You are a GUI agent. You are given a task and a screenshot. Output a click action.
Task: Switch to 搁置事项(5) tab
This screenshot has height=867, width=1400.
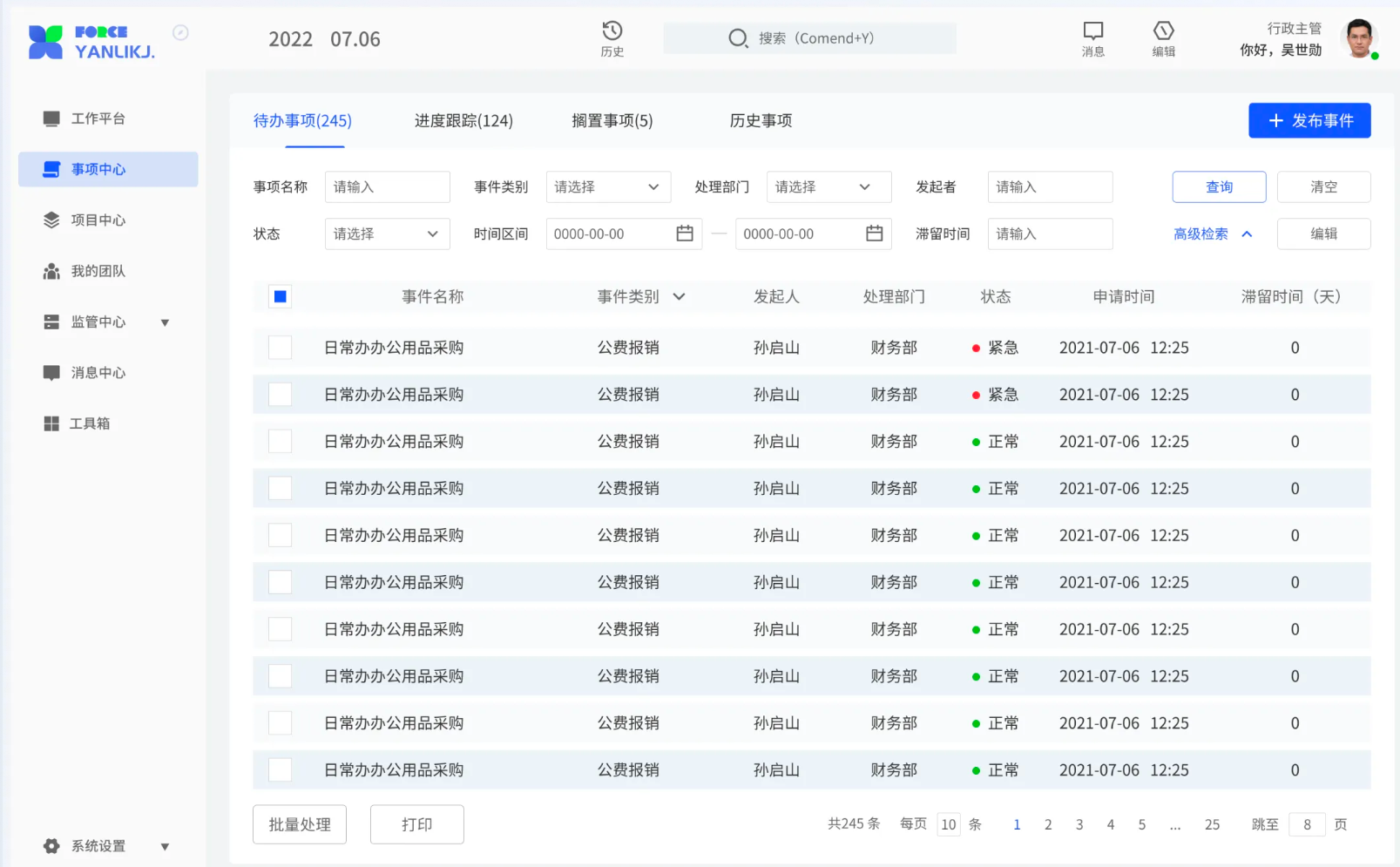pyautogui.click(x=612, y=121)
